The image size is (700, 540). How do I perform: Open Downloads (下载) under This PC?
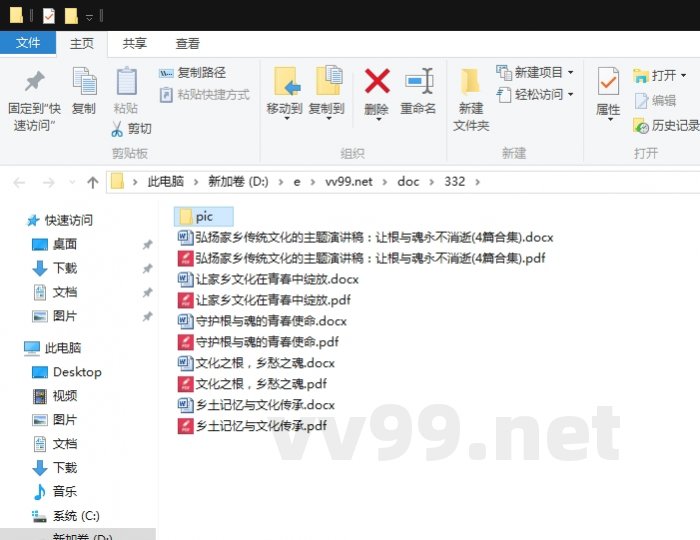coord(54,467)
